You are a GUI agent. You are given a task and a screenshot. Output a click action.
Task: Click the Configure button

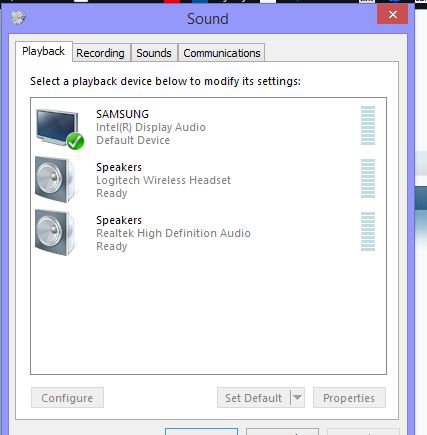coord(67,397)
